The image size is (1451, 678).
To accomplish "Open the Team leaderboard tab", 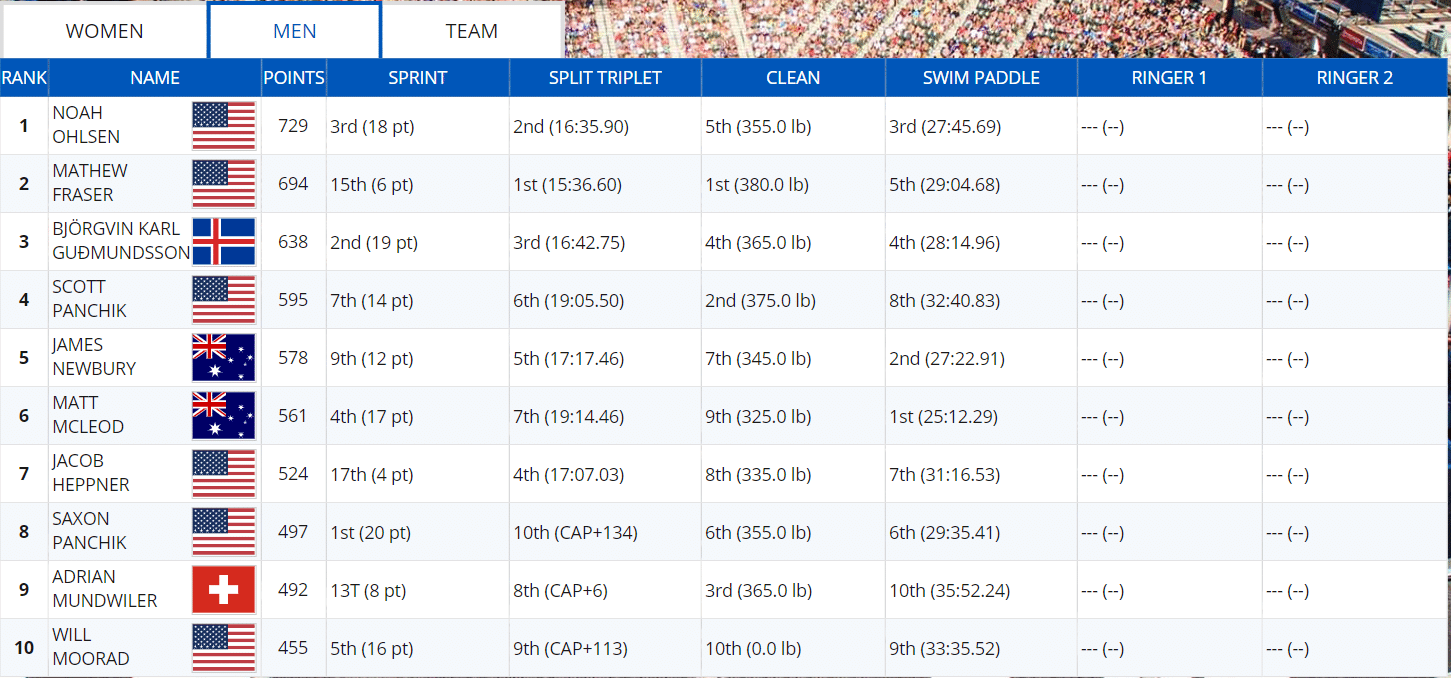I will pyautogui.click(x=471, y=31).
